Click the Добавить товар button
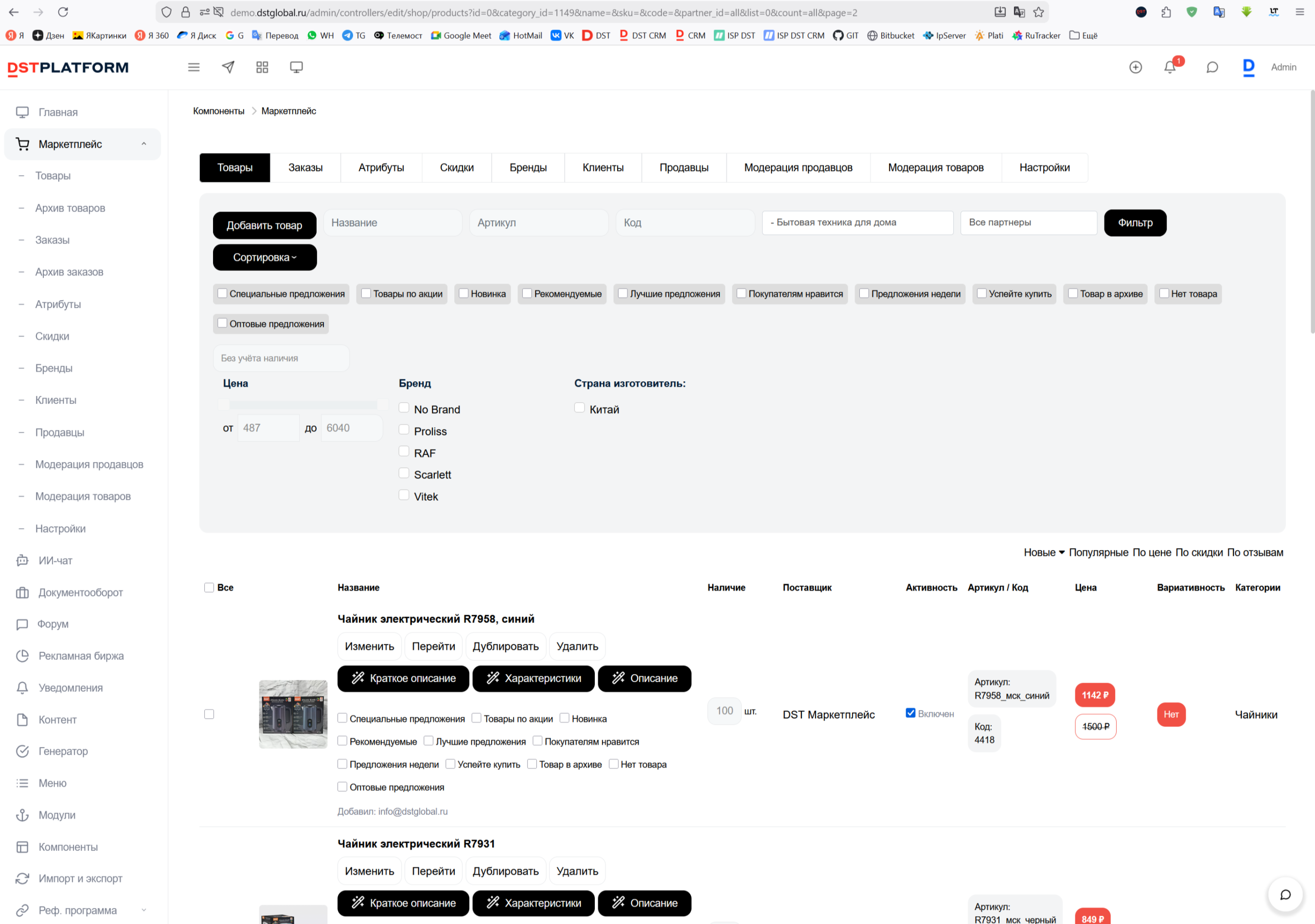This screenshot has height=924, width=1315. 264,225
